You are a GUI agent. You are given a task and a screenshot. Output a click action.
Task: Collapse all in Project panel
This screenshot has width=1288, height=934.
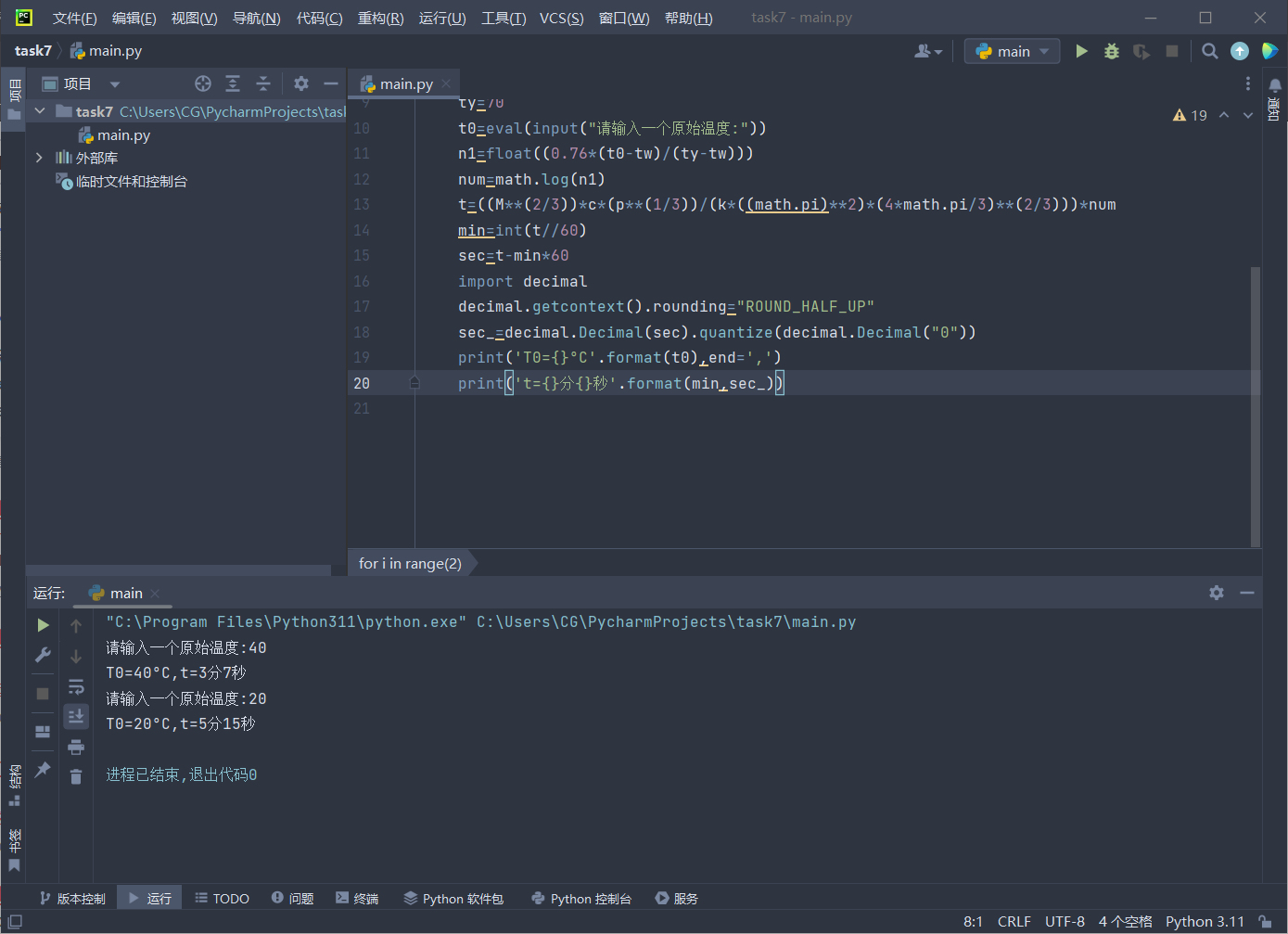pyautogui.click(x=263, y=83)
